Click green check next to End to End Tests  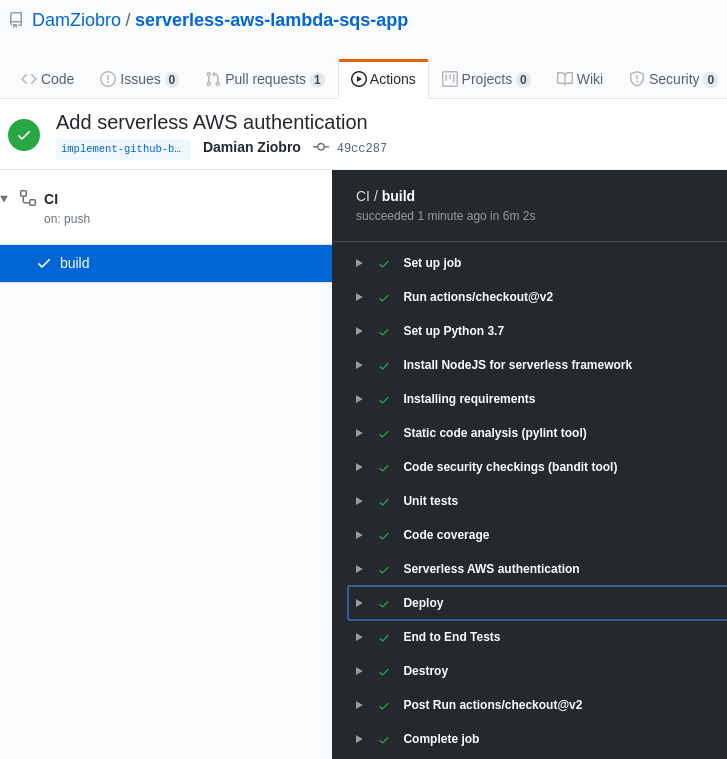tap(384, 638)
